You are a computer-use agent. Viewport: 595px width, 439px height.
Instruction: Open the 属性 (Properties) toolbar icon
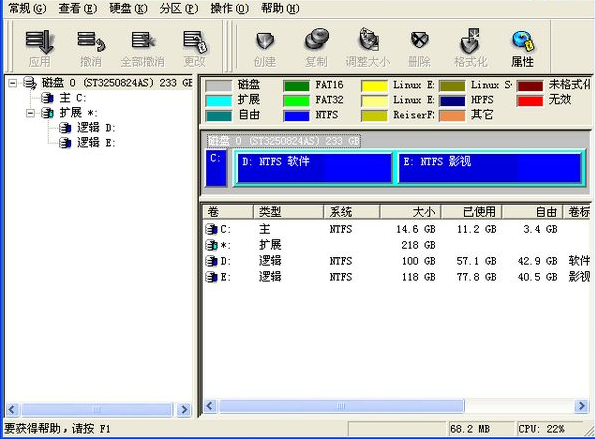coord(523,48)
